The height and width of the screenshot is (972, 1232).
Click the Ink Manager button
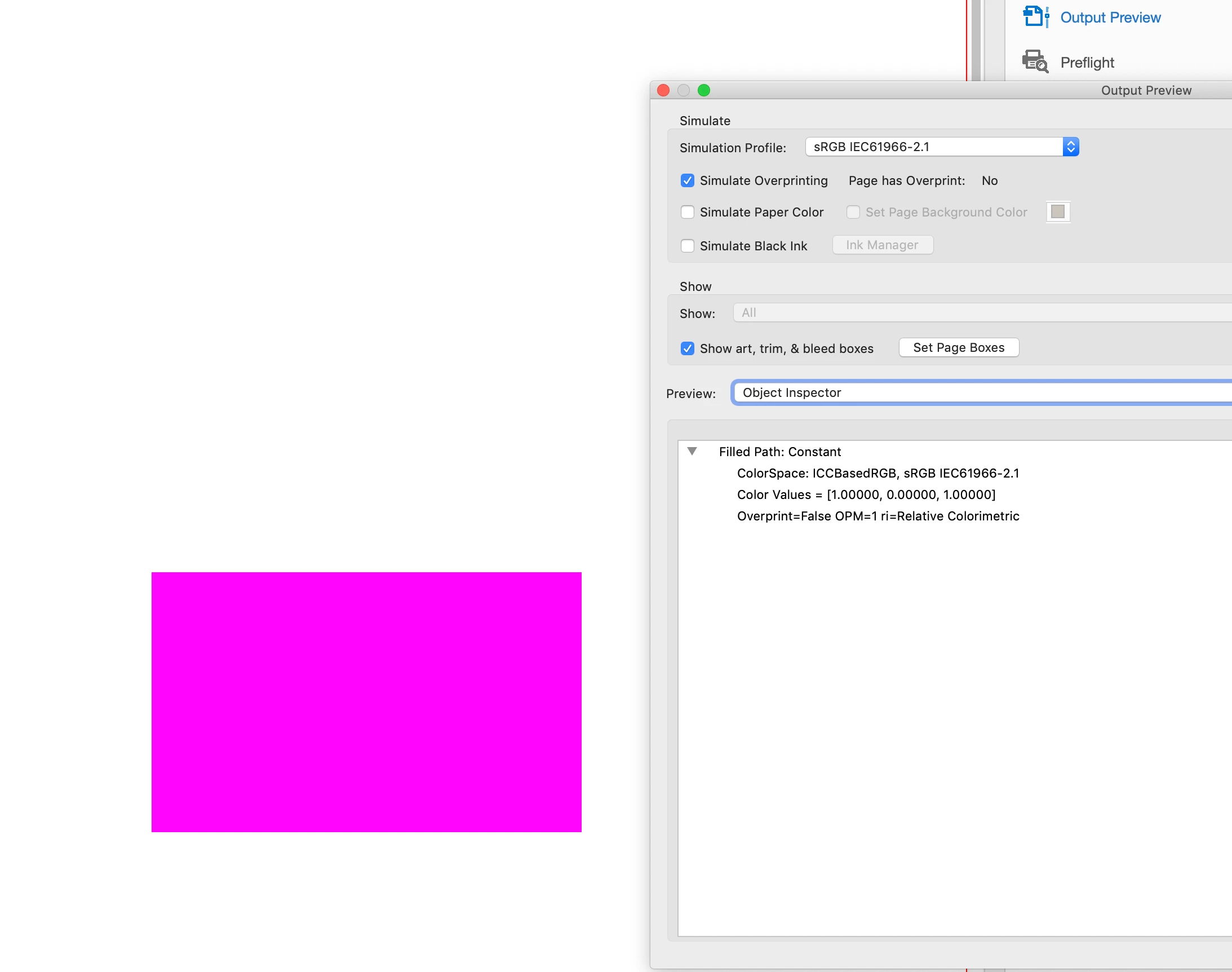pyautogui.click(x=882, y=245)
